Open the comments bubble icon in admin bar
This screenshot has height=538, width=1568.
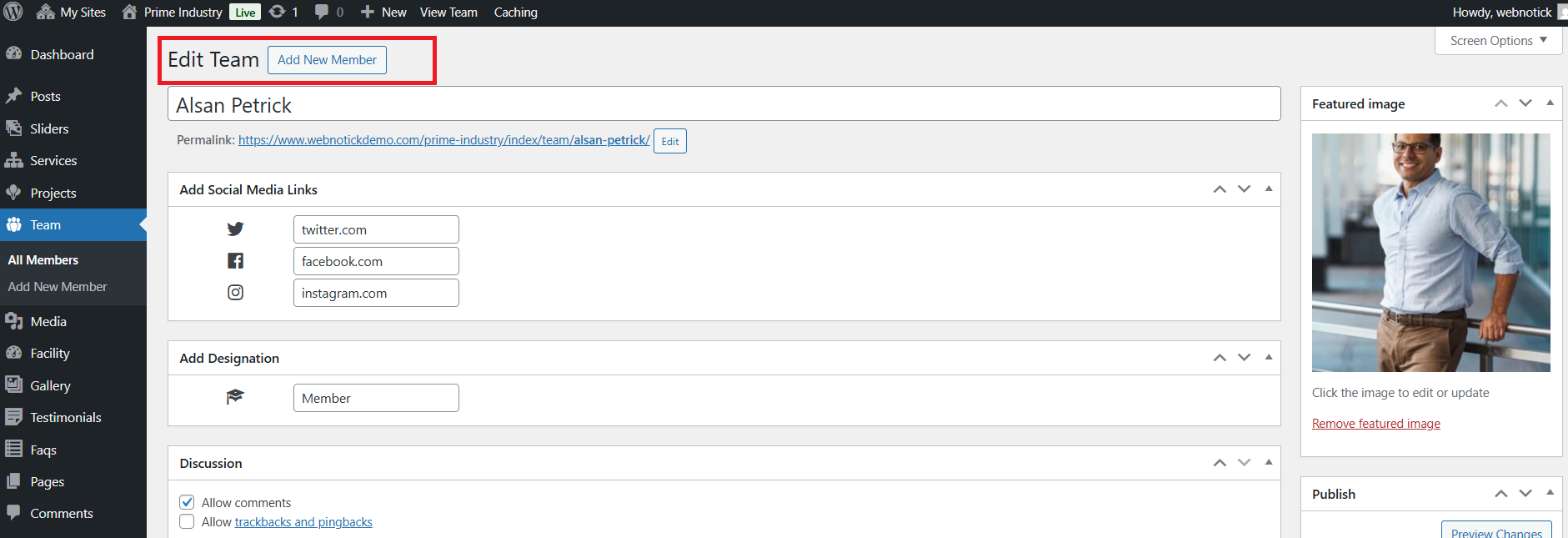click(x=322, y=12)
